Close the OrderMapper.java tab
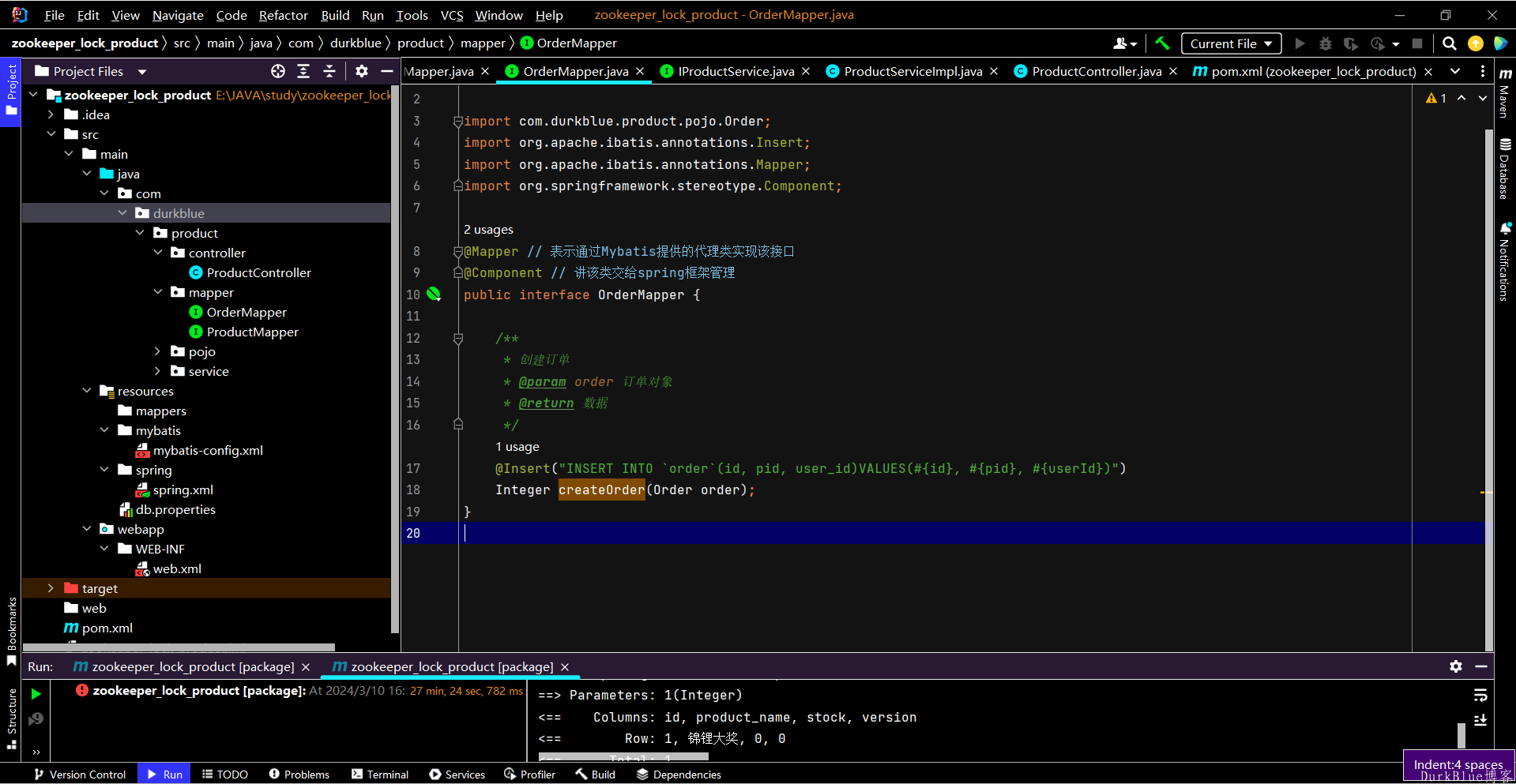The image size is (1516, 784). coord(640,71)
